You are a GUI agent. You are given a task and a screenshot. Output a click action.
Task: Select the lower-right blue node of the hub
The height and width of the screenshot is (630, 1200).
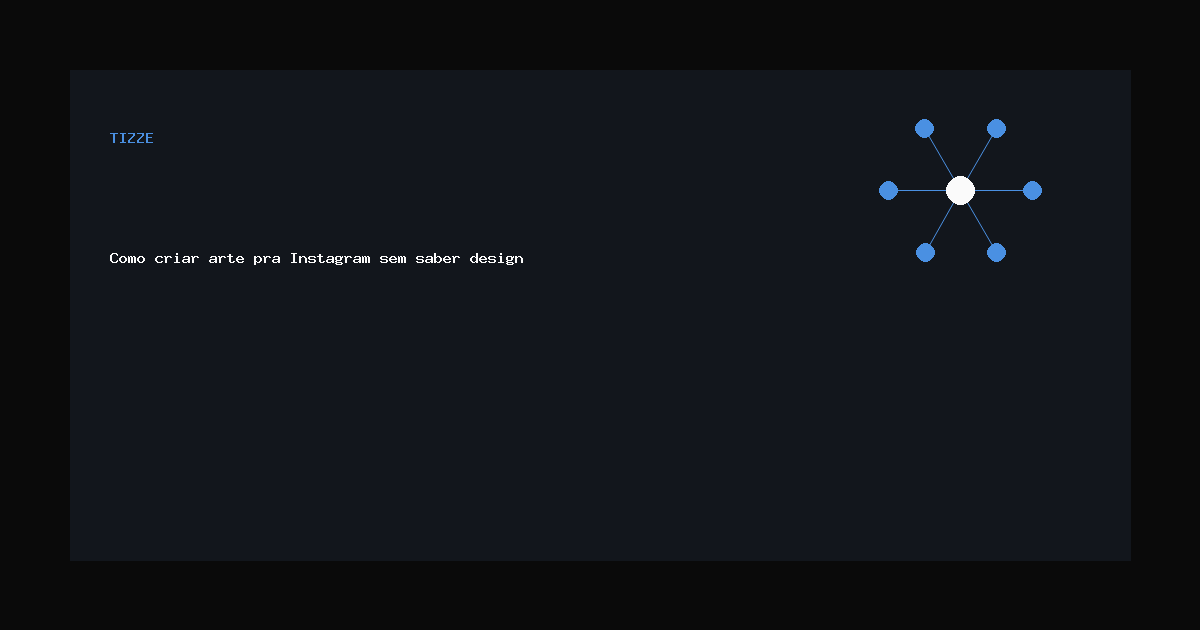pyautogui.click(x=996, y=252)
